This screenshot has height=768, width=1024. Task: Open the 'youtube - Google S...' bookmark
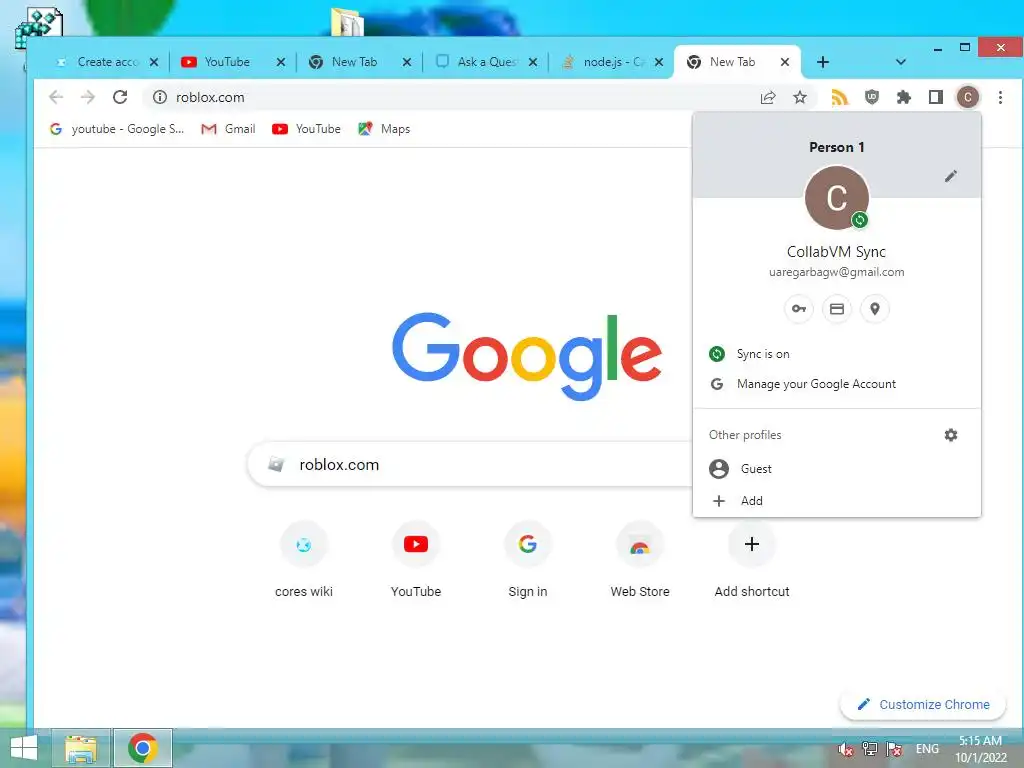(x=117, y=129)
